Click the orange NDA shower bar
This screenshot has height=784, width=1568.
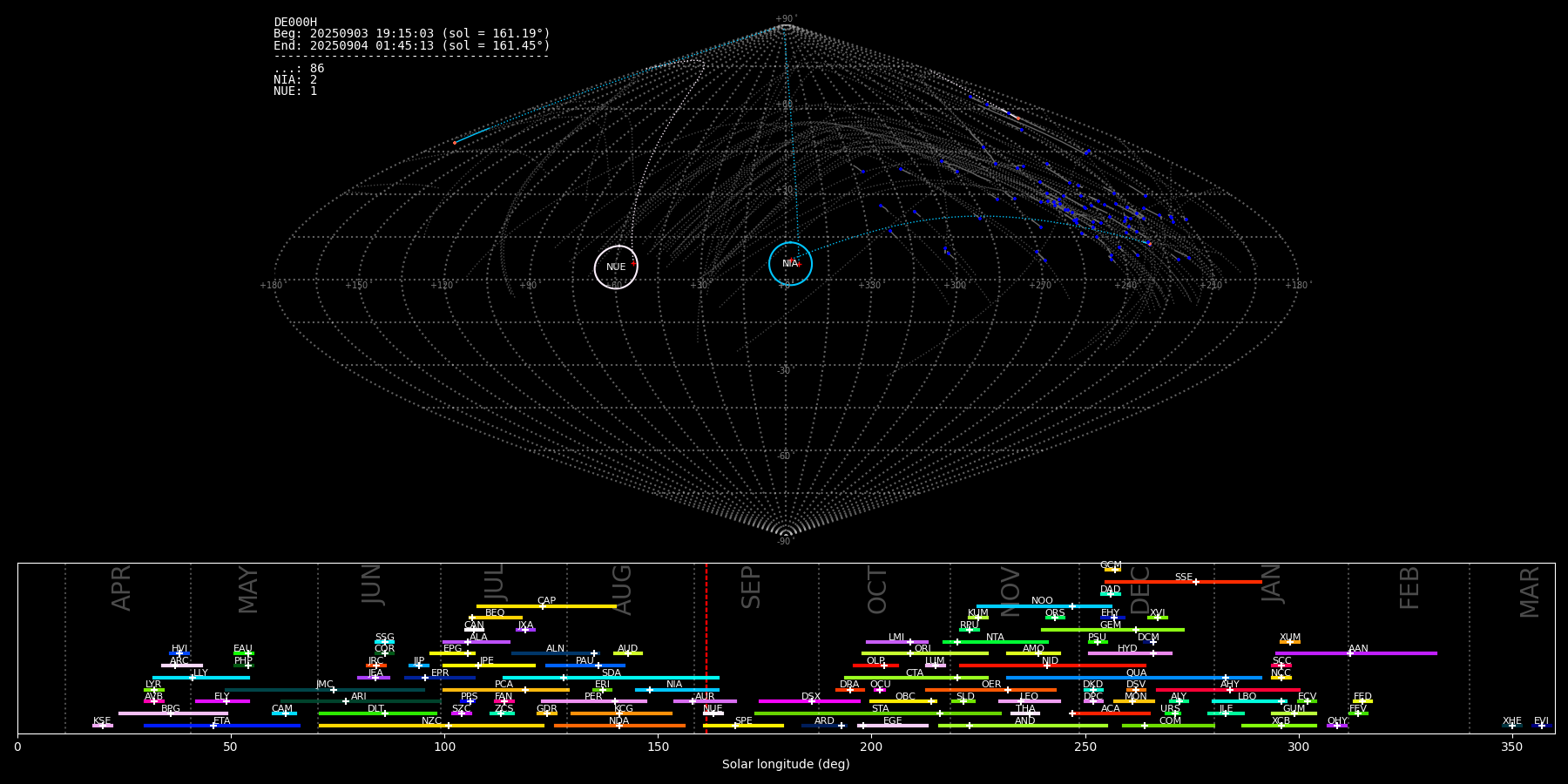(619, 726)
